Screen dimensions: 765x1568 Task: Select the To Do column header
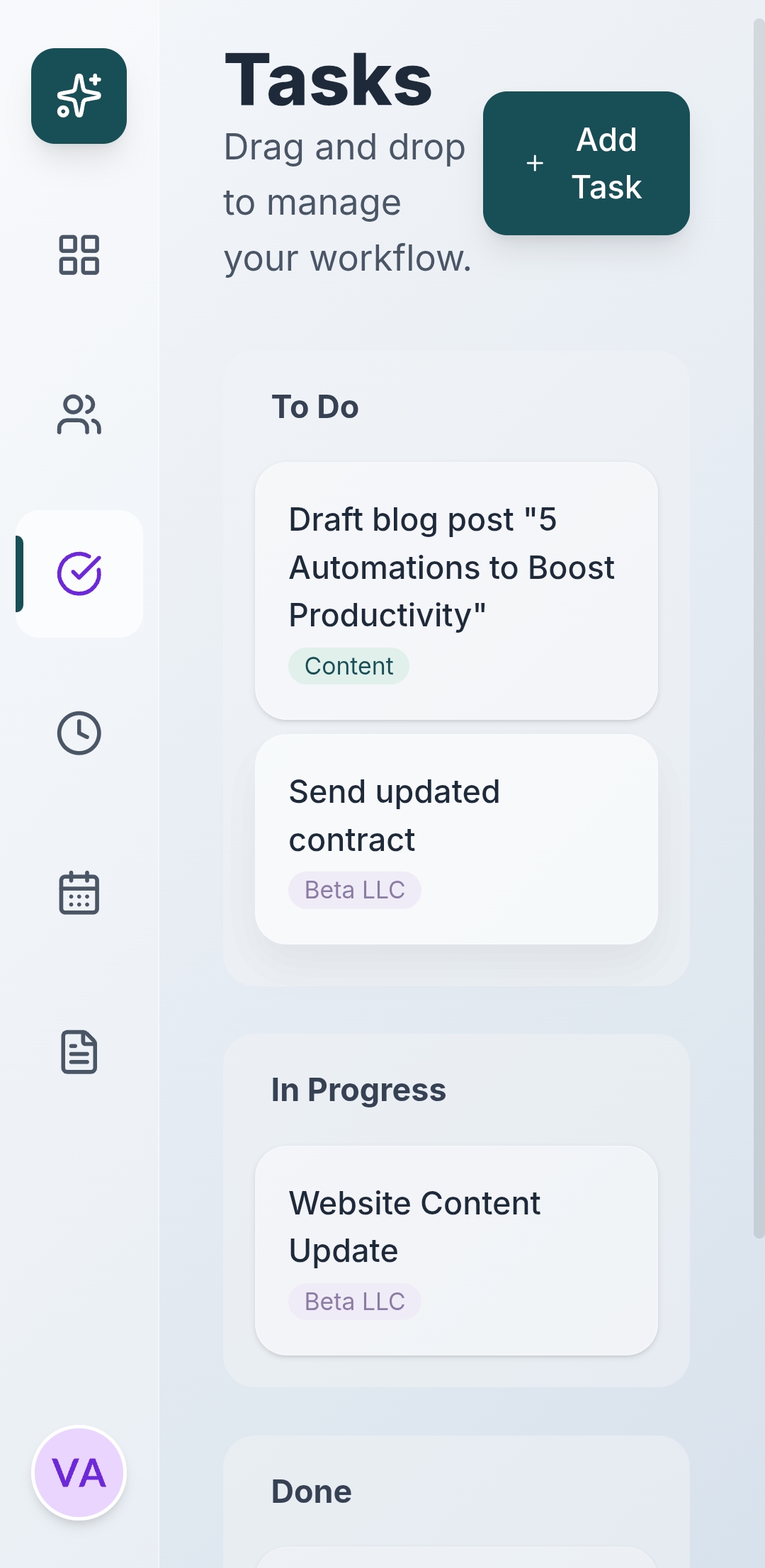316,407
